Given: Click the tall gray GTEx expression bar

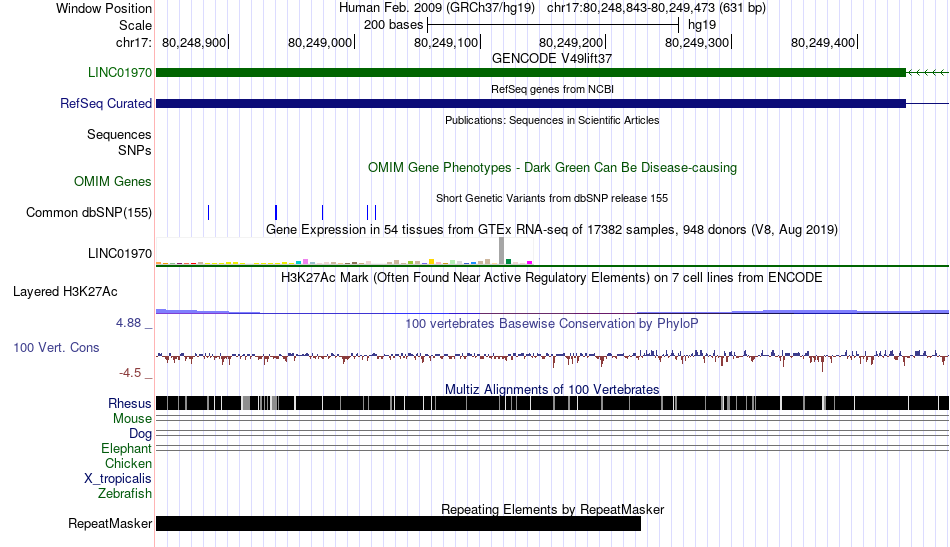Looking at the screenshot, I should [x=502, y=251].
